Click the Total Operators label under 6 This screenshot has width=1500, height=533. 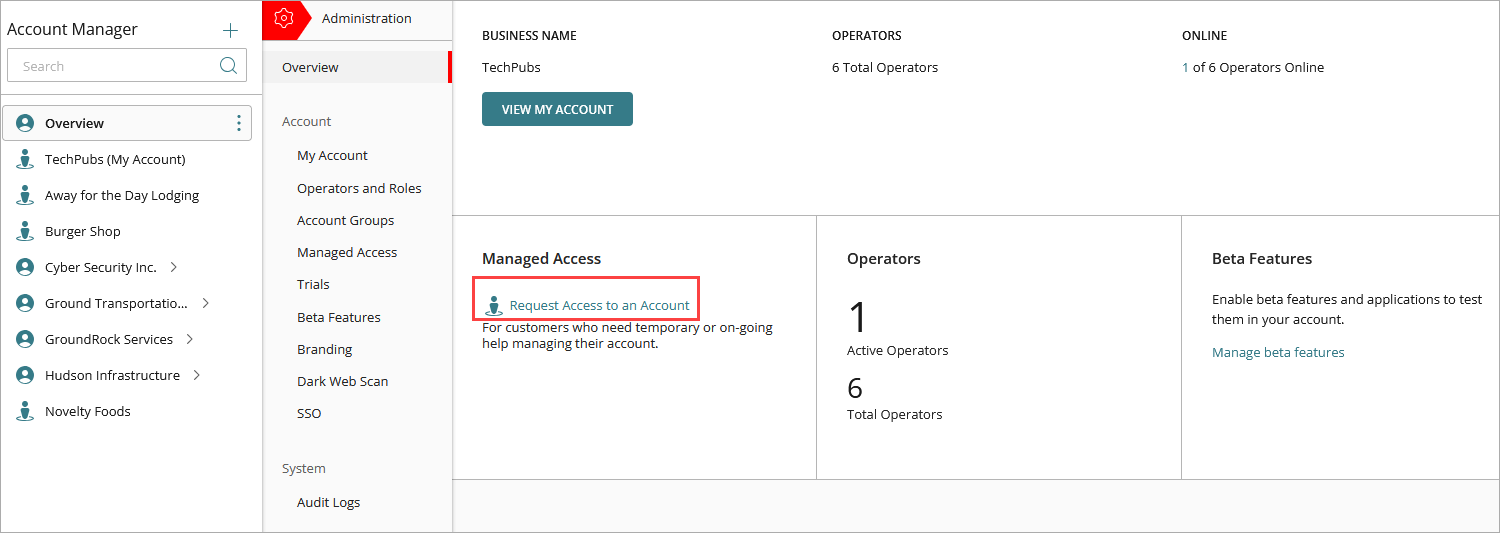895,414
